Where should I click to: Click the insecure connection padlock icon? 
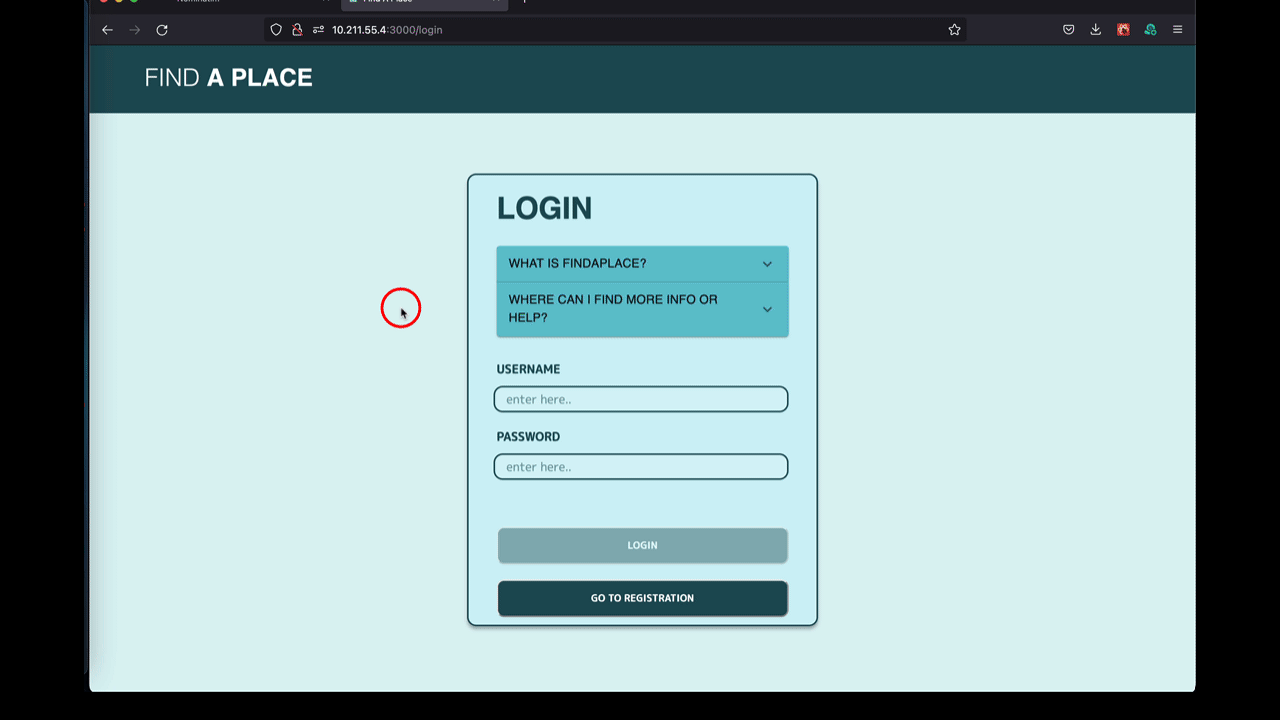(x=297, y=30)
